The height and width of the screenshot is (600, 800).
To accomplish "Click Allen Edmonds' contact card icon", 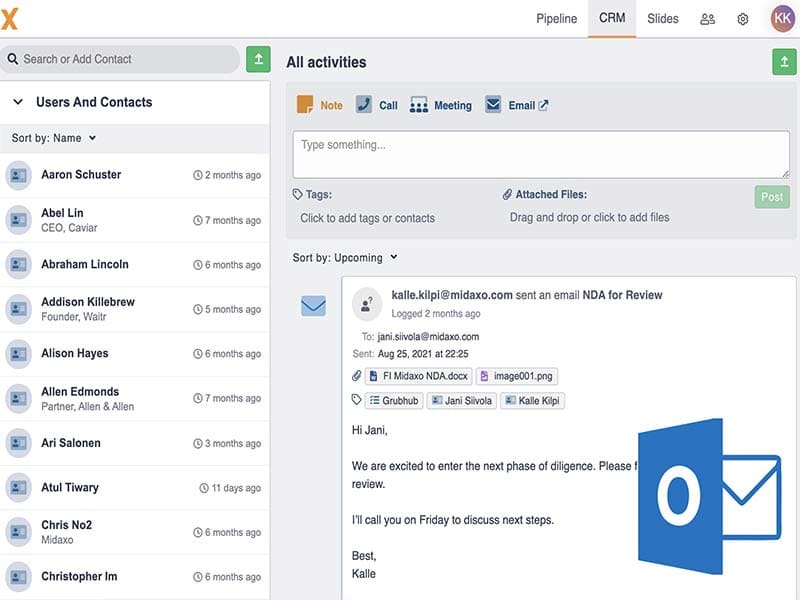I will [x=18, y=398].
